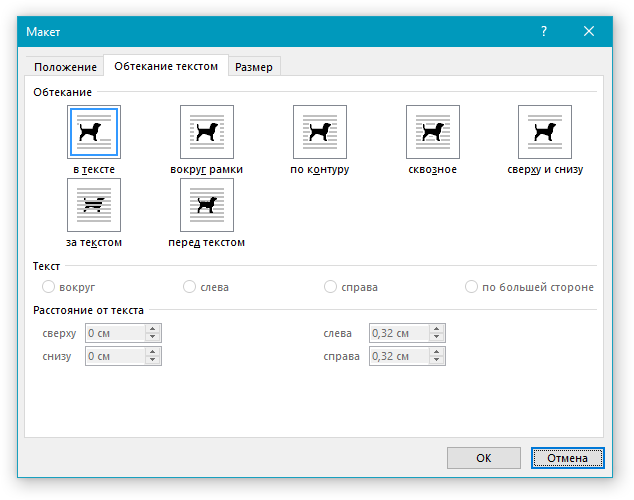The image size is (634, 500).
Task: Select the 'в тексте' wrapping icon
Action: coord(94,132)
